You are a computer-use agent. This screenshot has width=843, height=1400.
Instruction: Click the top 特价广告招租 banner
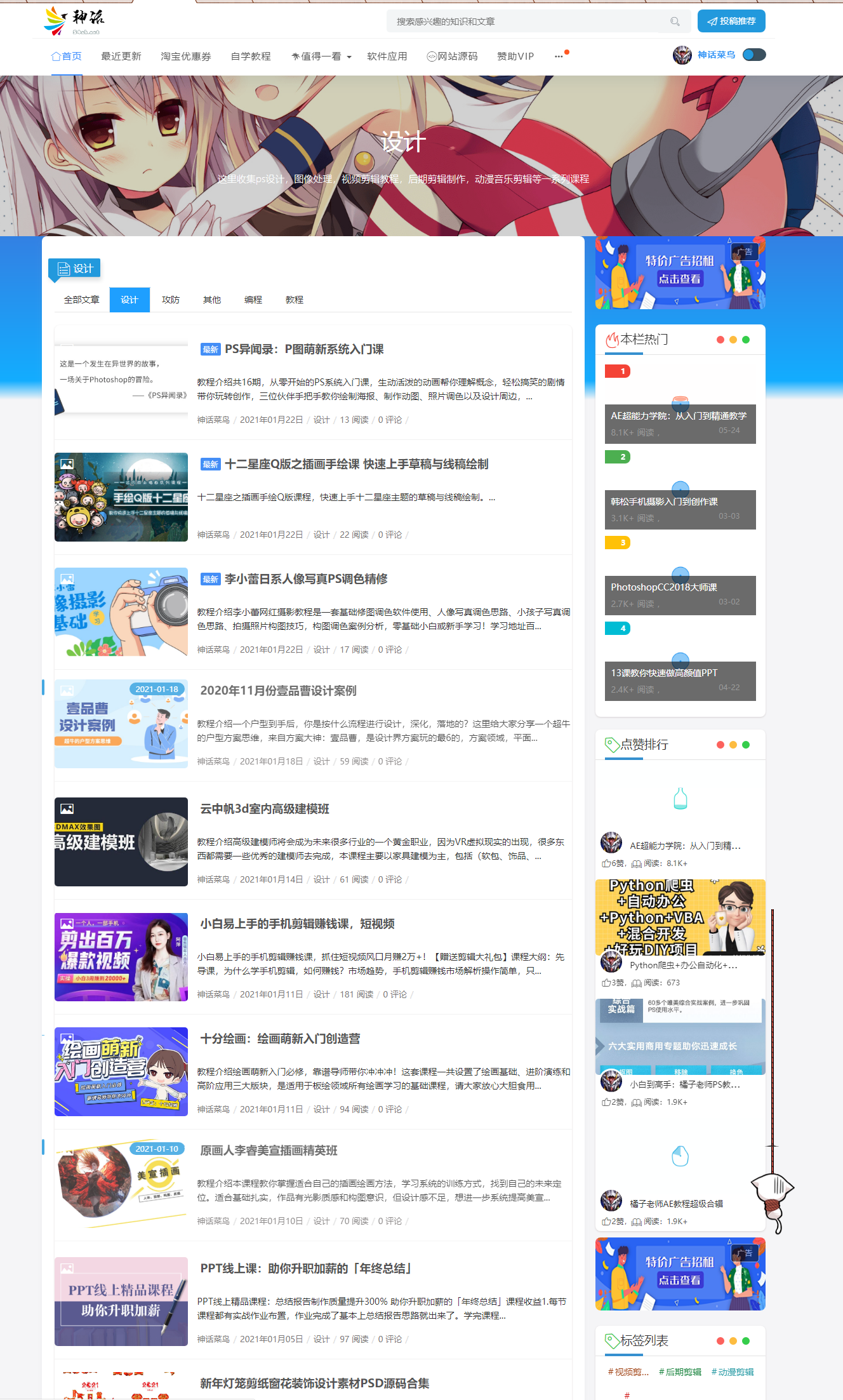(x=680, y=273)
